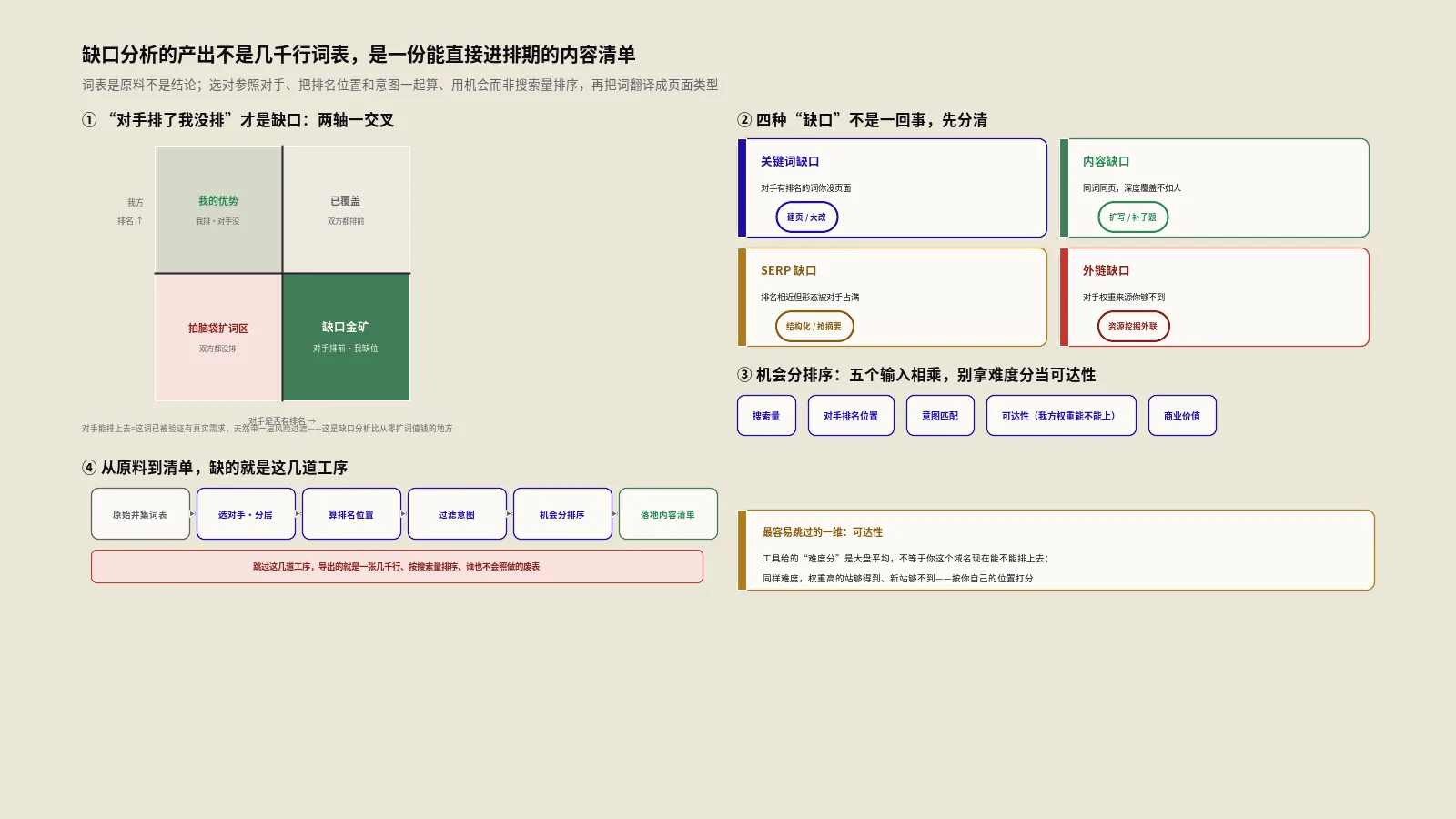Select the 可达性(我方权重能不能上) chip

coord(1061,416)
